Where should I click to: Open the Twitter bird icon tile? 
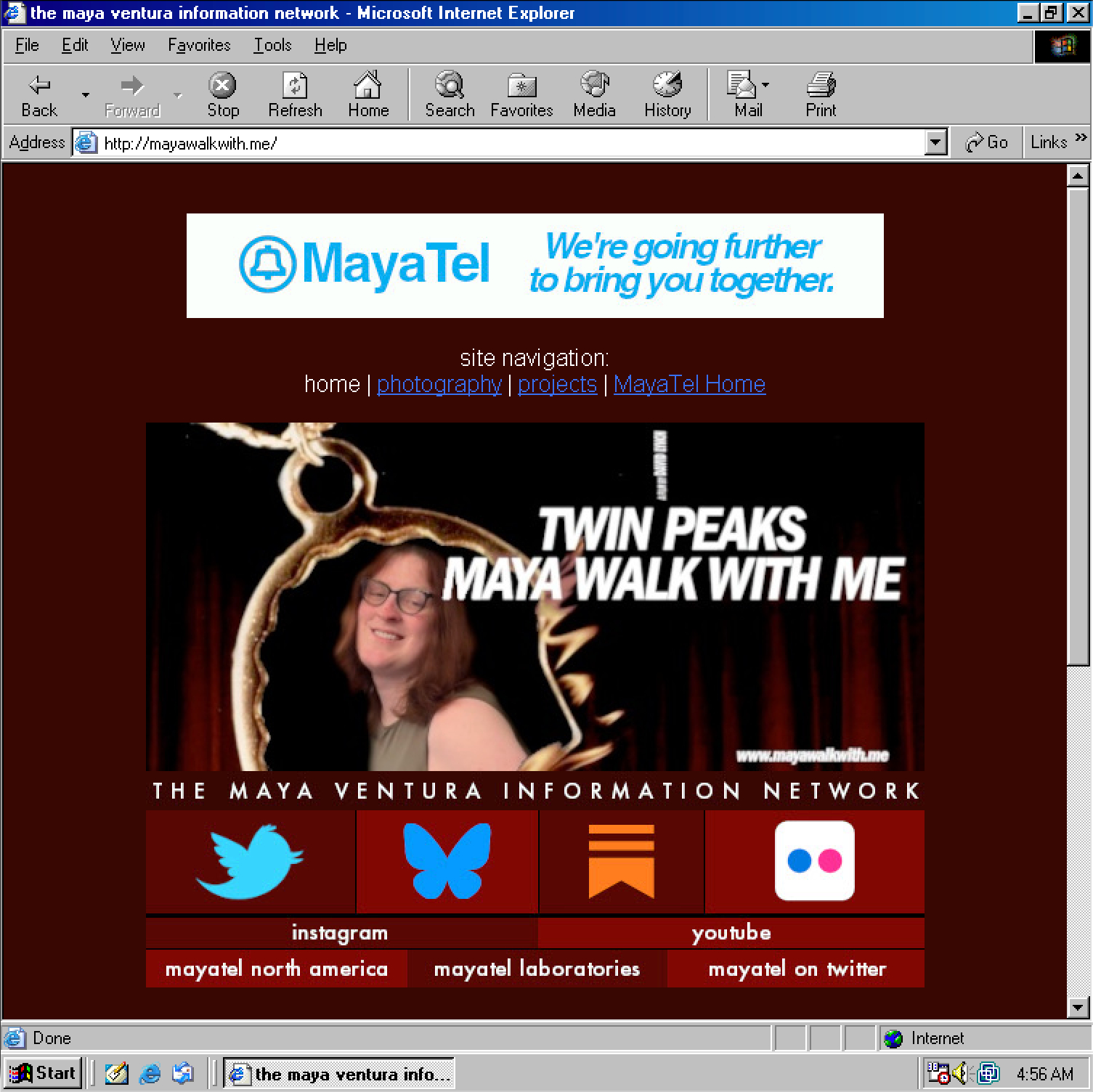[251, 861]
